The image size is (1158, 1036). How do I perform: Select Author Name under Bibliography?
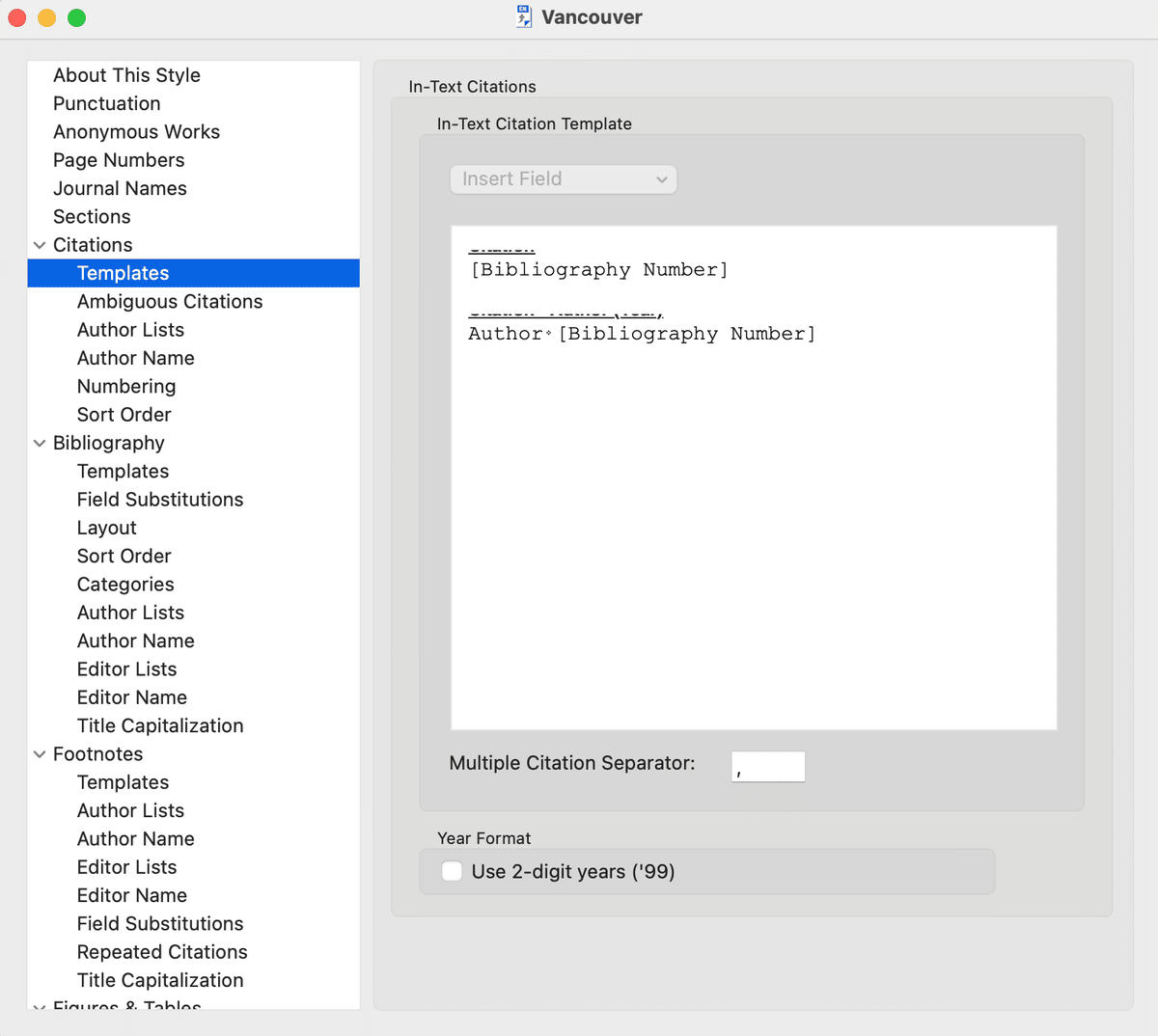click(136, 641)
